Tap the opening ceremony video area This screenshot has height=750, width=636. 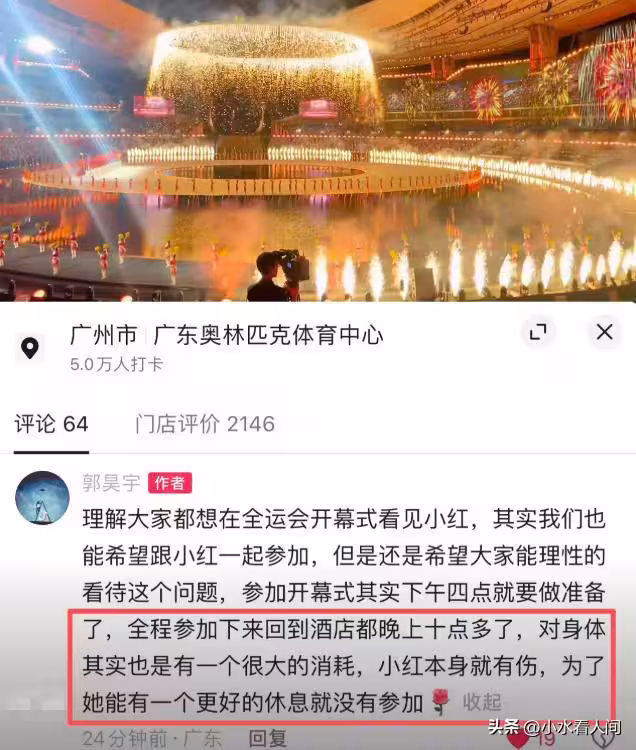coord(318,151)
